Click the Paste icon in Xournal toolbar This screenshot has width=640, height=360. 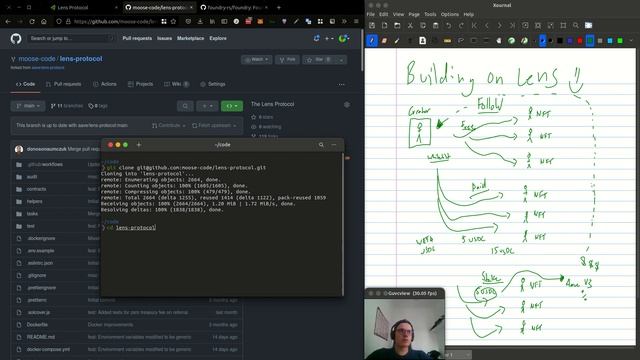point(436,25)
